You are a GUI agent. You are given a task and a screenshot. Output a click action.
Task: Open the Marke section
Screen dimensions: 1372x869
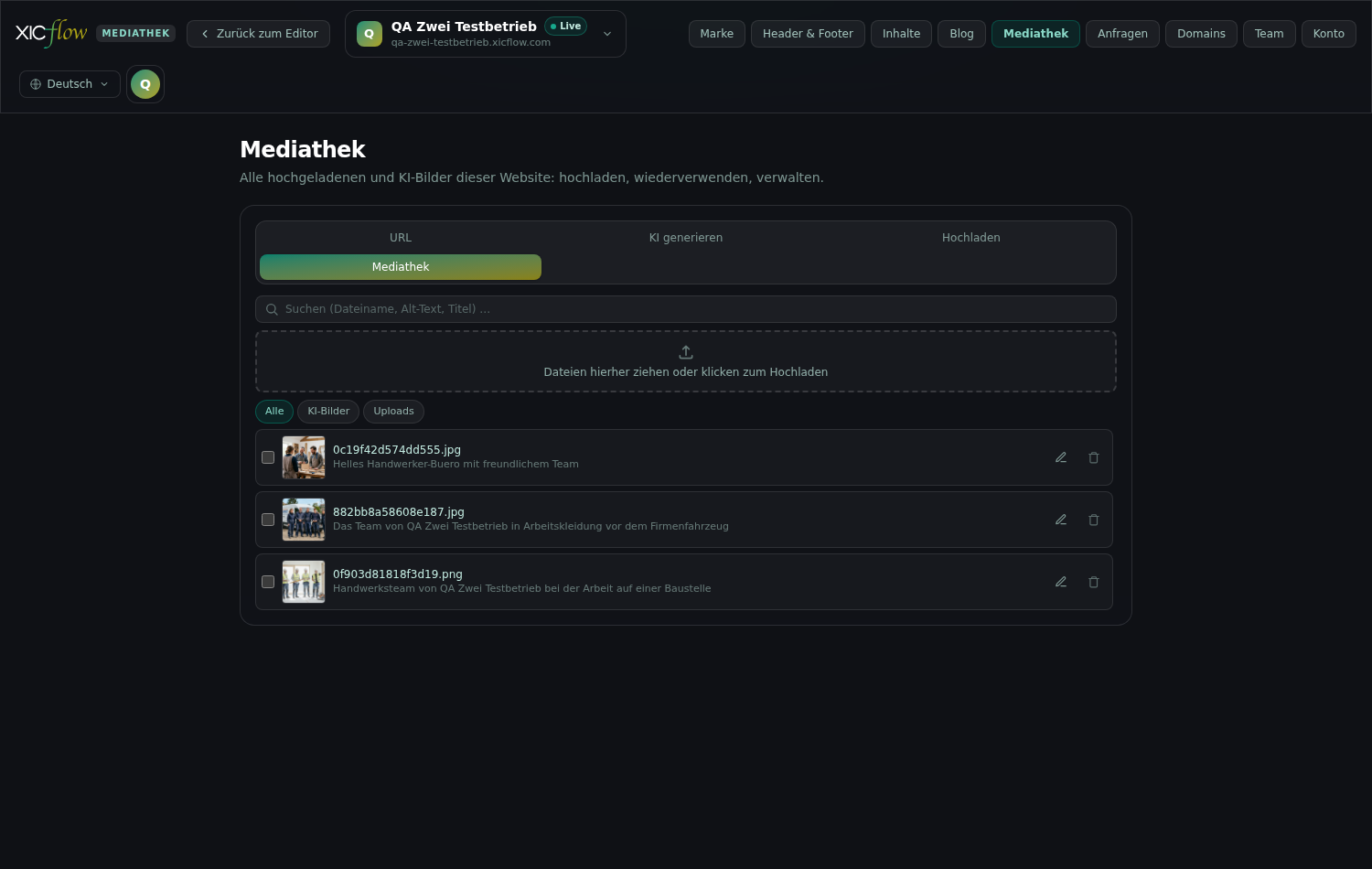pos(717,34)
